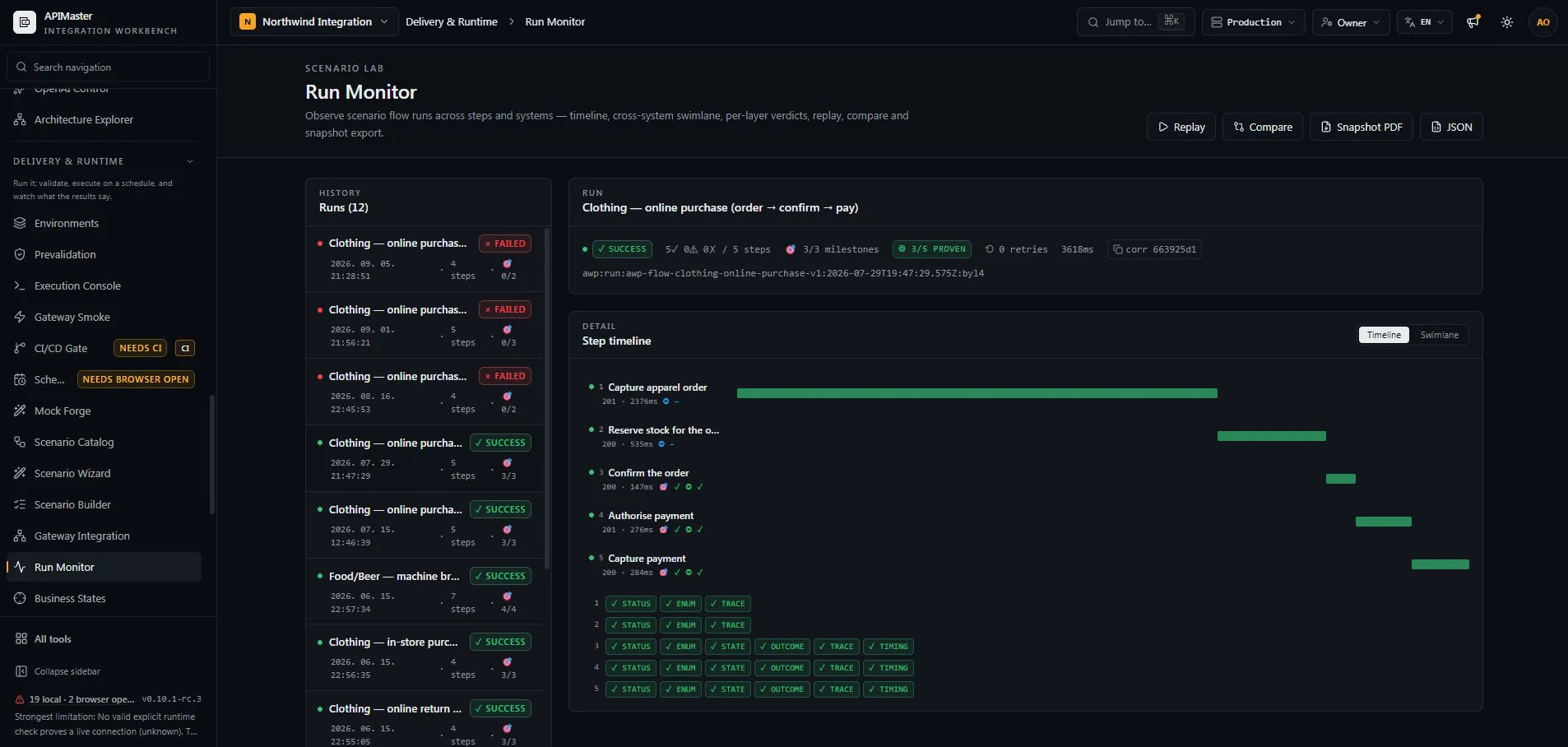Open Execution Console
This screenshot has height=747, width=1568.
104,285
